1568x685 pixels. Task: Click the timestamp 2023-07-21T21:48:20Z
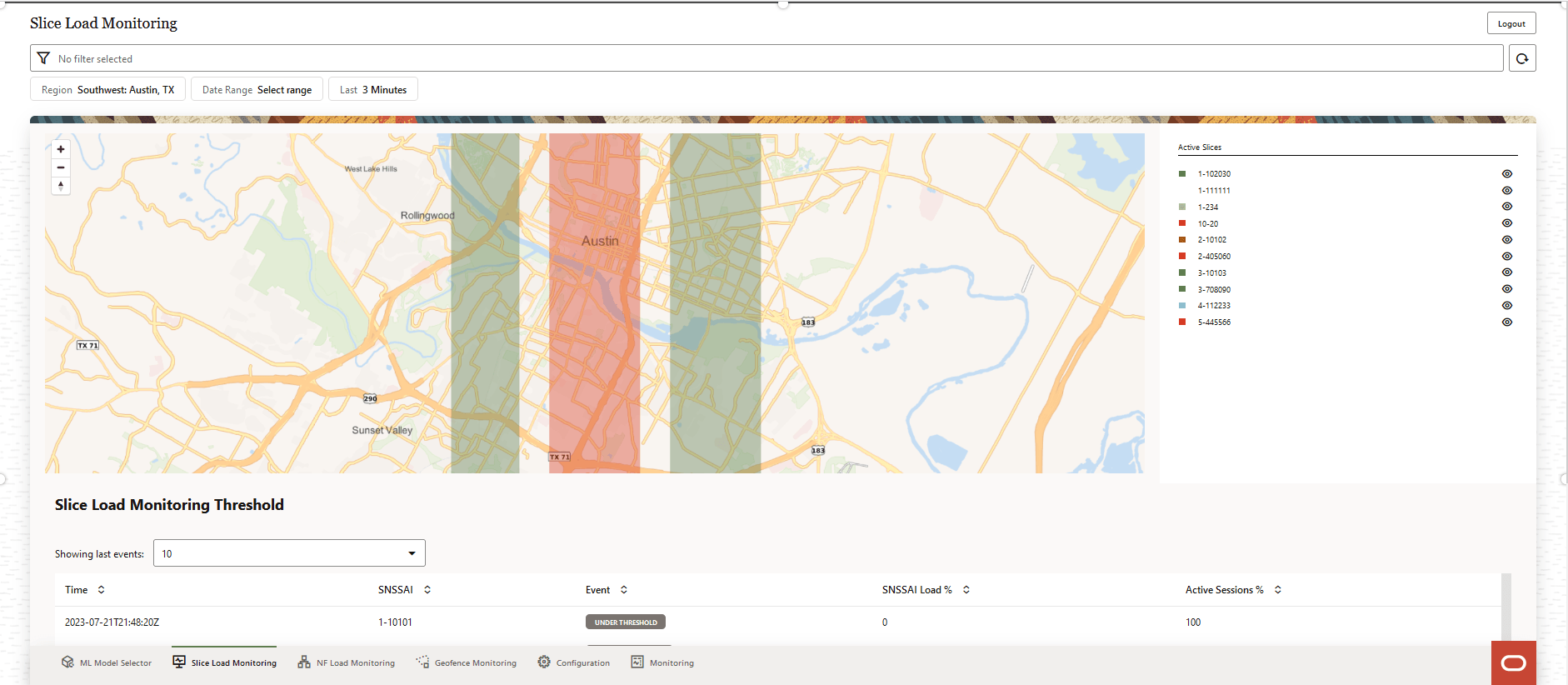112,622
